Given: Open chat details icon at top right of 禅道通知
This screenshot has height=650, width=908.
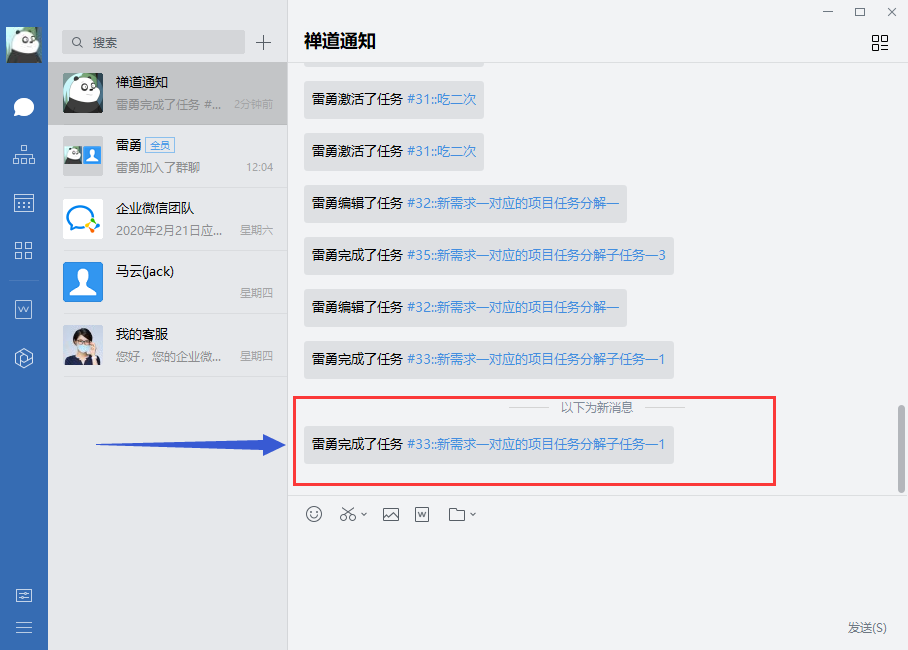Looking at the screenshot, I should [x=880, y=43].
